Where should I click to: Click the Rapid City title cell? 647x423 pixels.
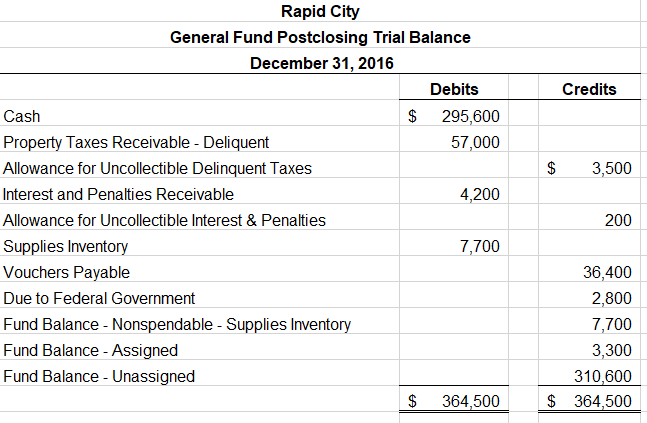click(320, 12)
